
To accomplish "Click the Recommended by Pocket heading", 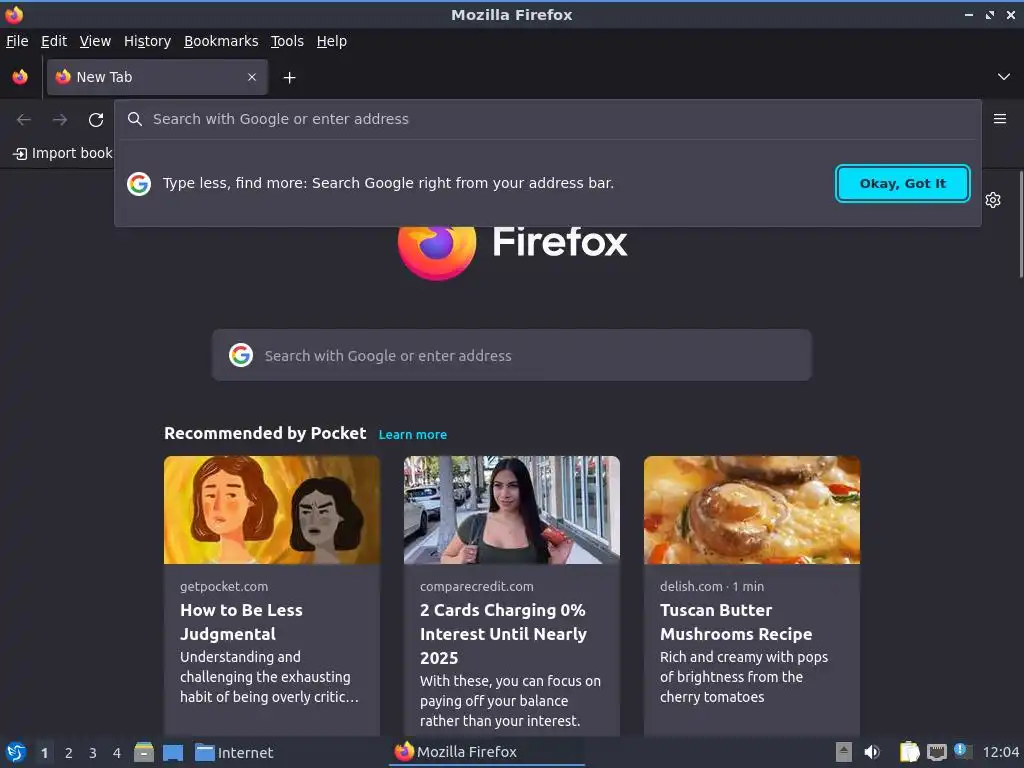I will [x=265, y=434].
